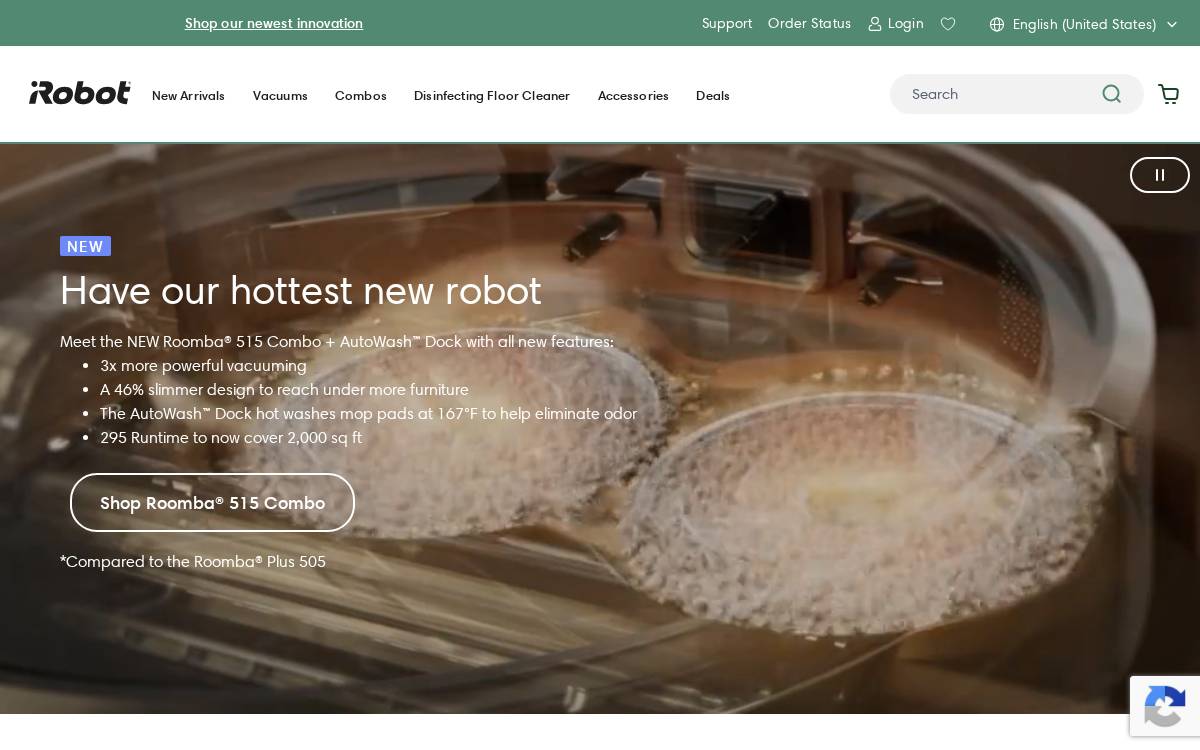Screen dimensions: 1200x750
Task: Open the Accessories menu
Action: pos(633,95)
